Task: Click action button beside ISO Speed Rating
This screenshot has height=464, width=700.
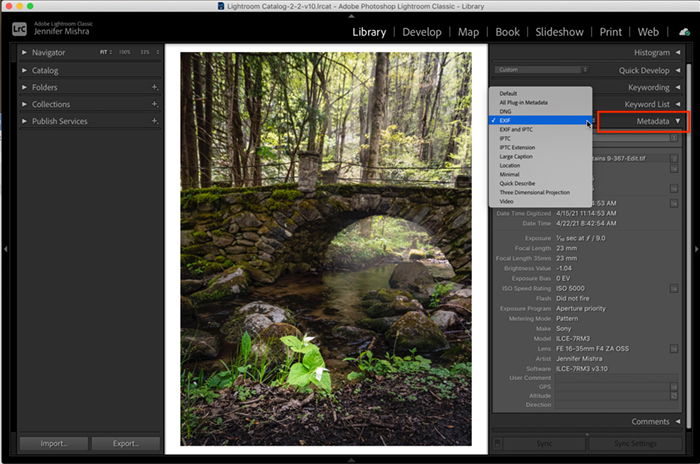Action: pyautogui.click(x=674, y=288)
